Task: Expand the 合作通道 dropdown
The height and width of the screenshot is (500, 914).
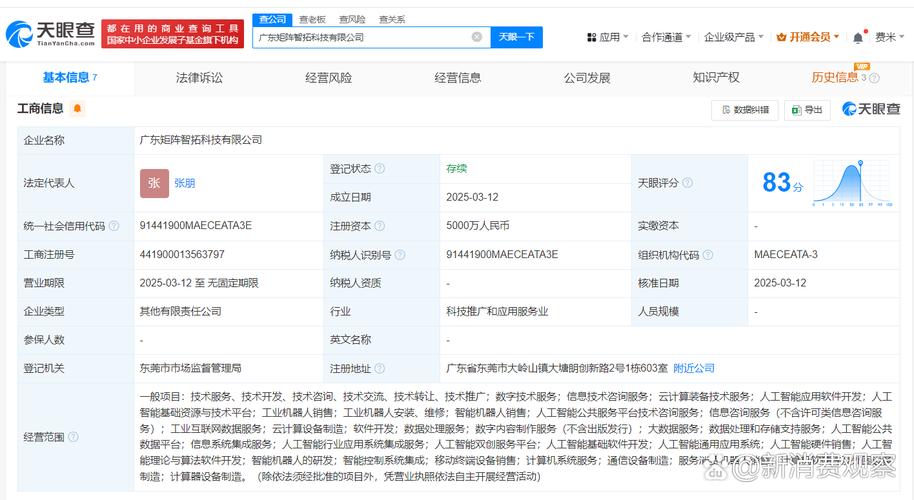Action: 666,37
